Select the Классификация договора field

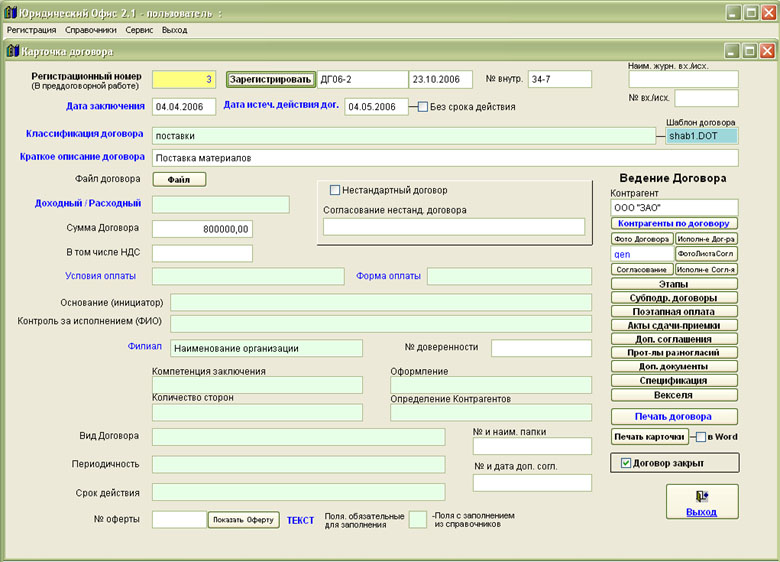pos(404,136)
